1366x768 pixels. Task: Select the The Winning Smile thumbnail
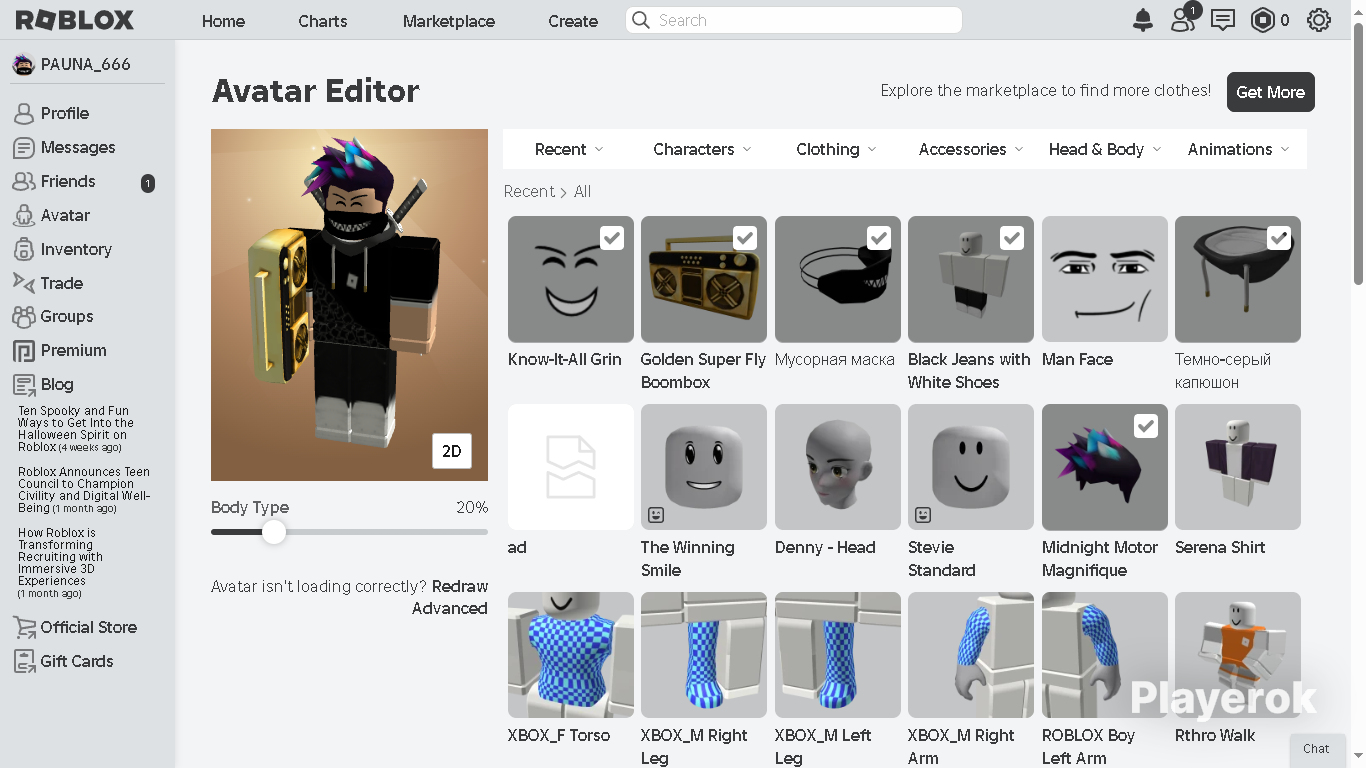pos(704,467)
